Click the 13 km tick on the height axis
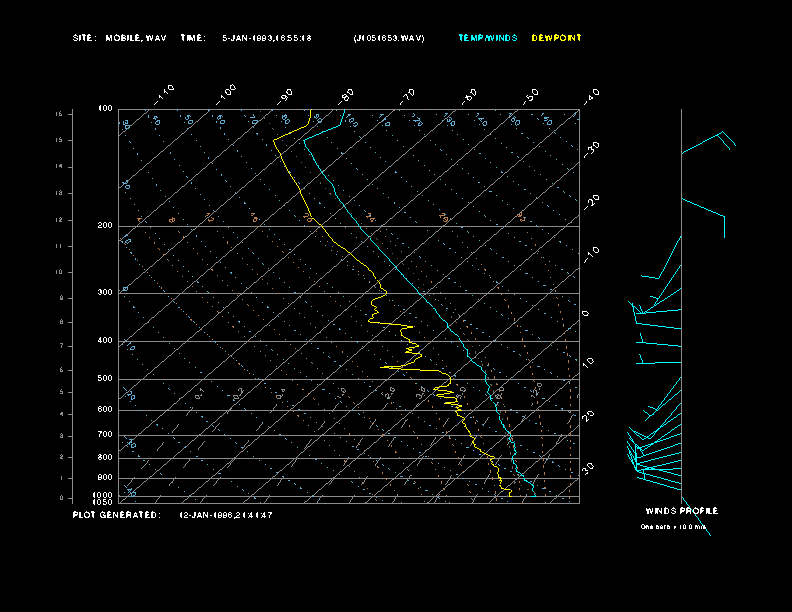 click(x=59, y=193)
